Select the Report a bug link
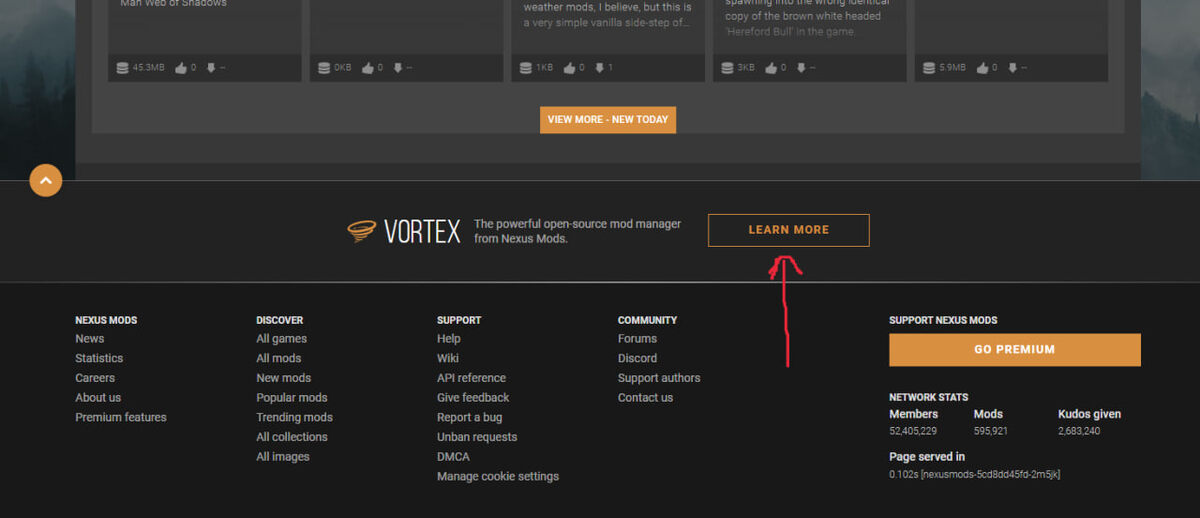Viewport: 1200px width, 518px height. click(x=470, y=417)
